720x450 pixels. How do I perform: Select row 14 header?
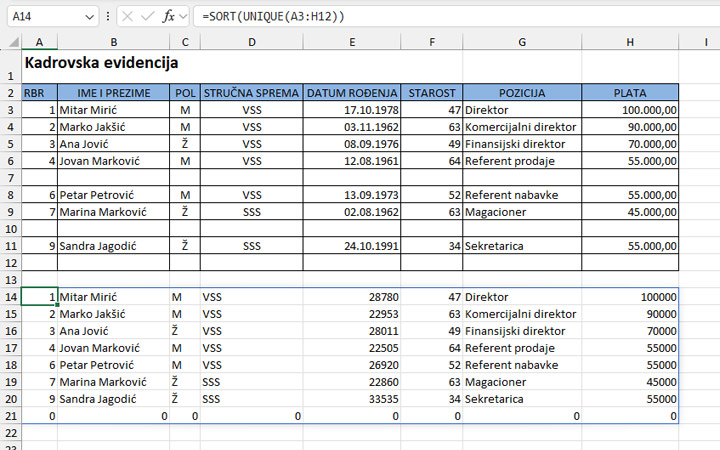pos(10,297)
